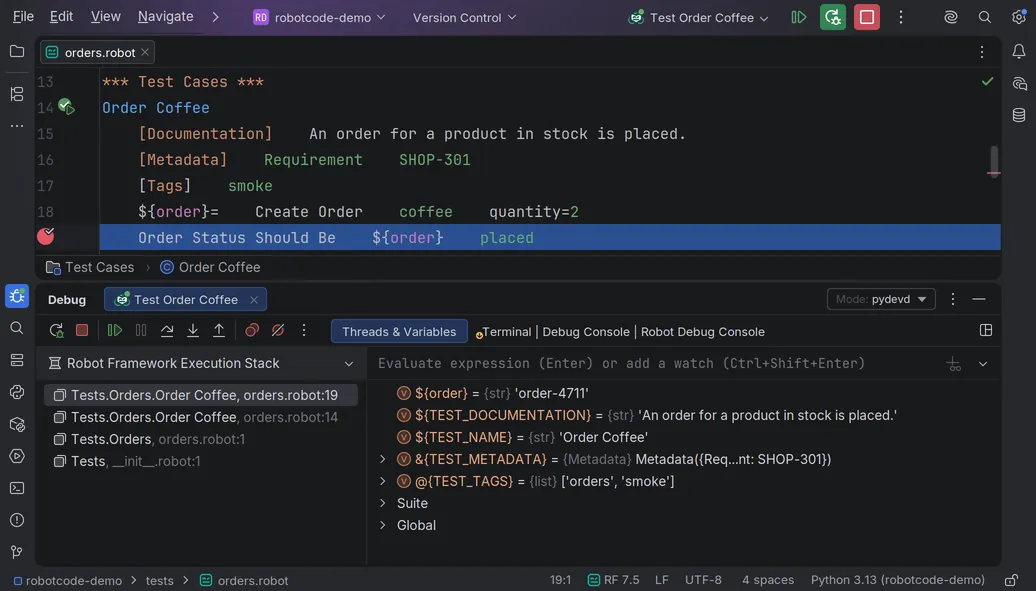Open the View menu
Screen dimensions: 1036x591
pyautogui.click(x=106, y=17)
